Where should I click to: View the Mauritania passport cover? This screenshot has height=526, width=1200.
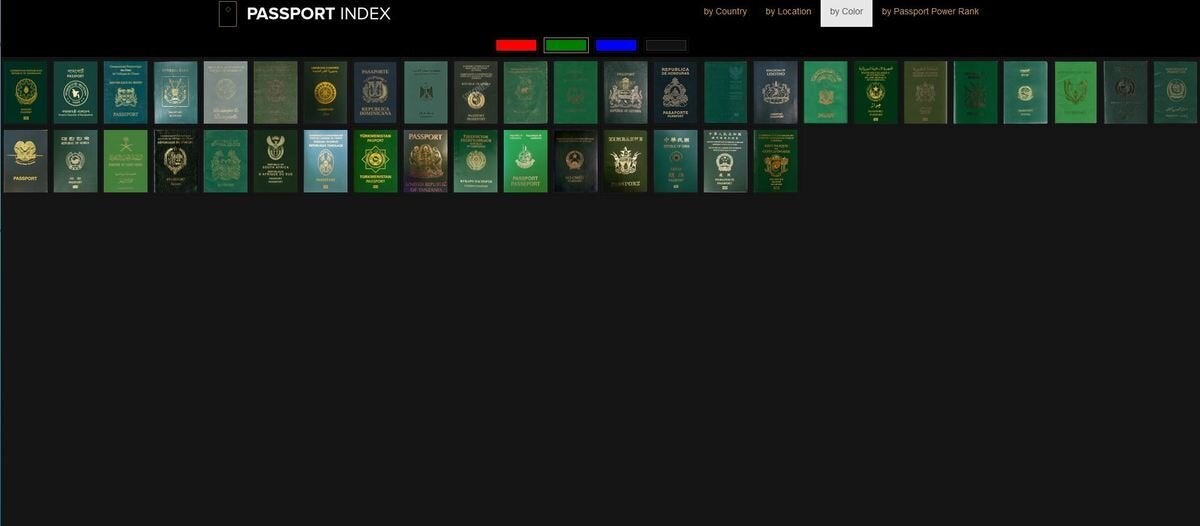[x=875, y=92]
